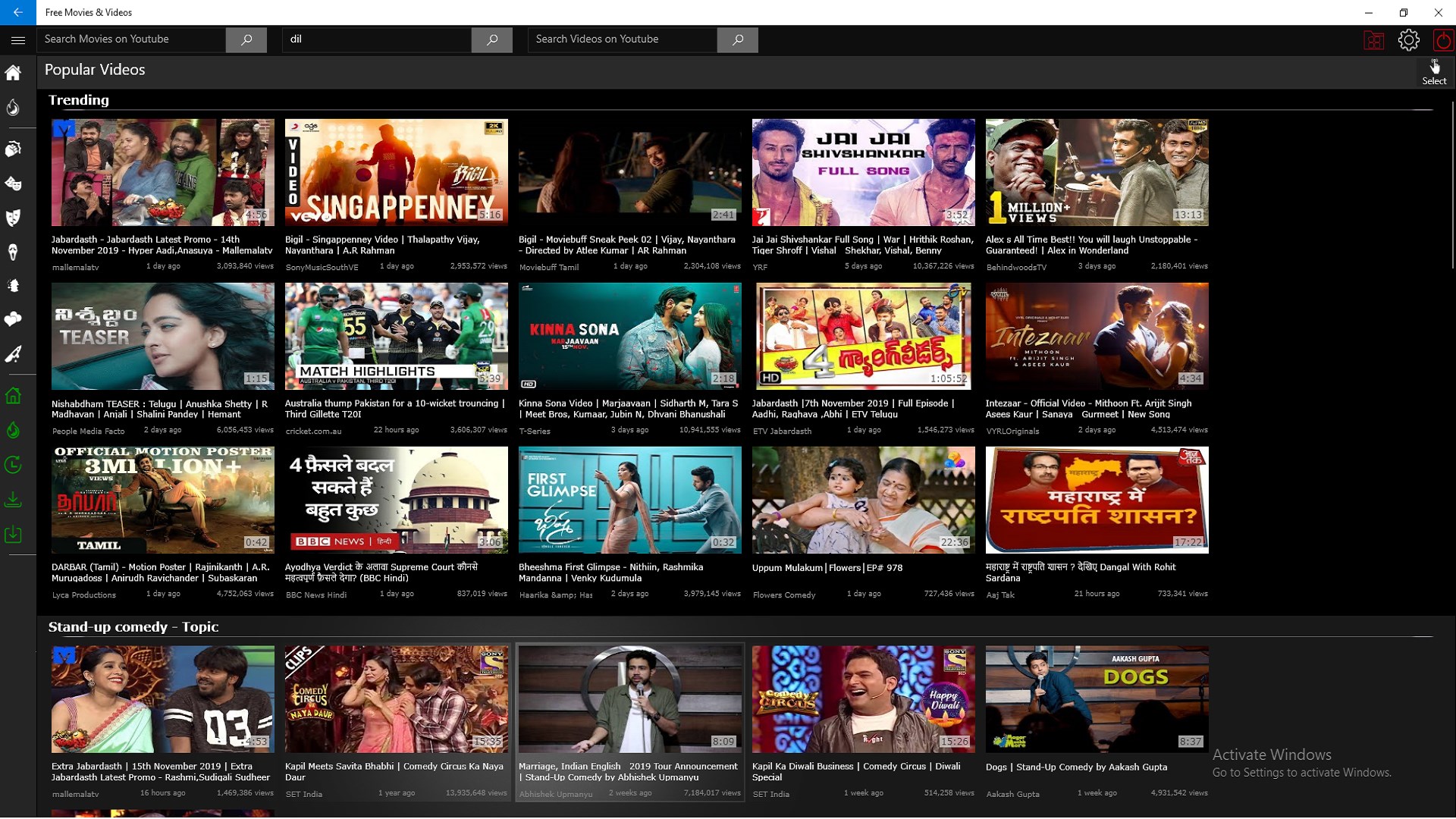
Task: Open the red apps folder icon
Action: click(x=1373, y=40)
